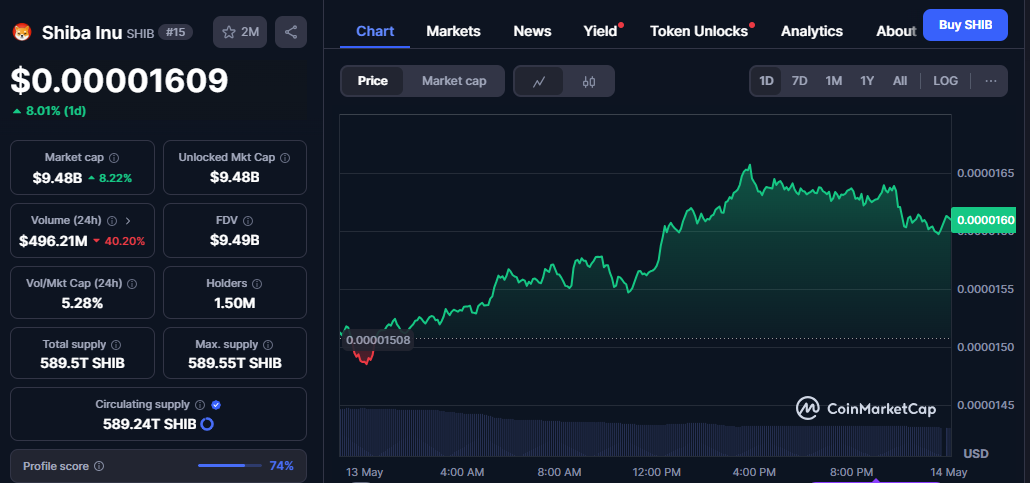Open the Analytics tab
Image resolution: width=1030 pixels, height=483 pixels.
[812, 31]
